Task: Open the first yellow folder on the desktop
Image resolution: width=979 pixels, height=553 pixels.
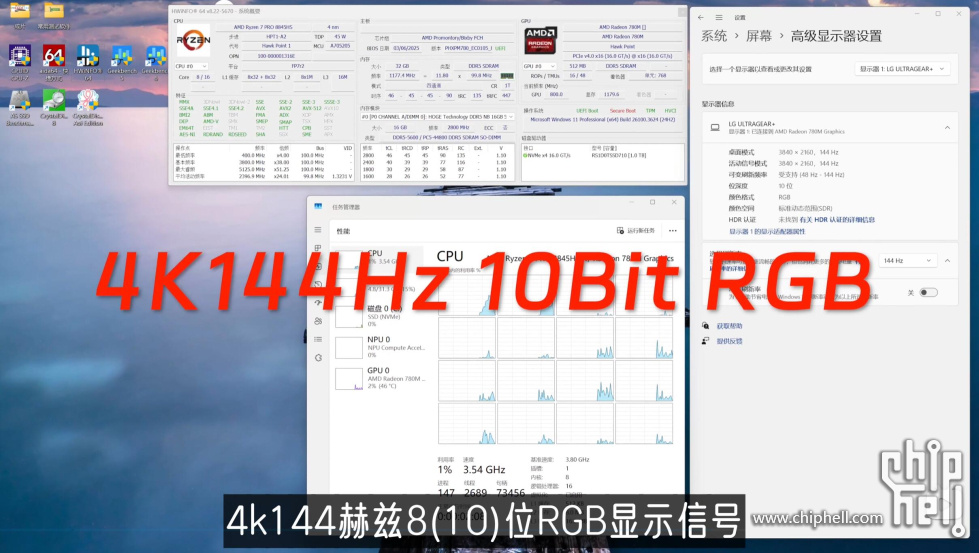Action: pyautogui.click(x=20, y=11)
